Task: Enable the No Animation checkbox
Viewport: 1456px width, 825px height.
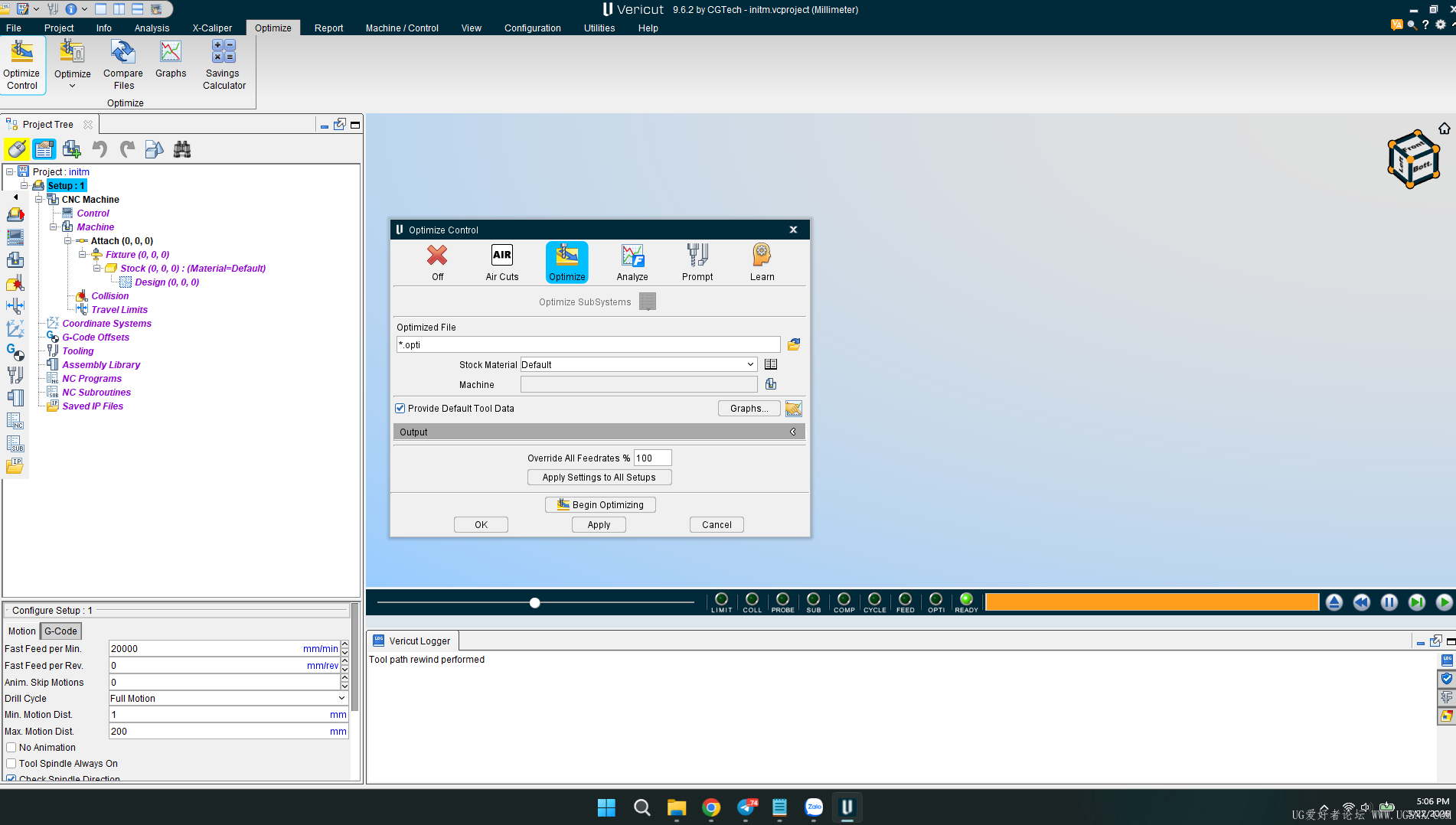Action: (11, 747)
